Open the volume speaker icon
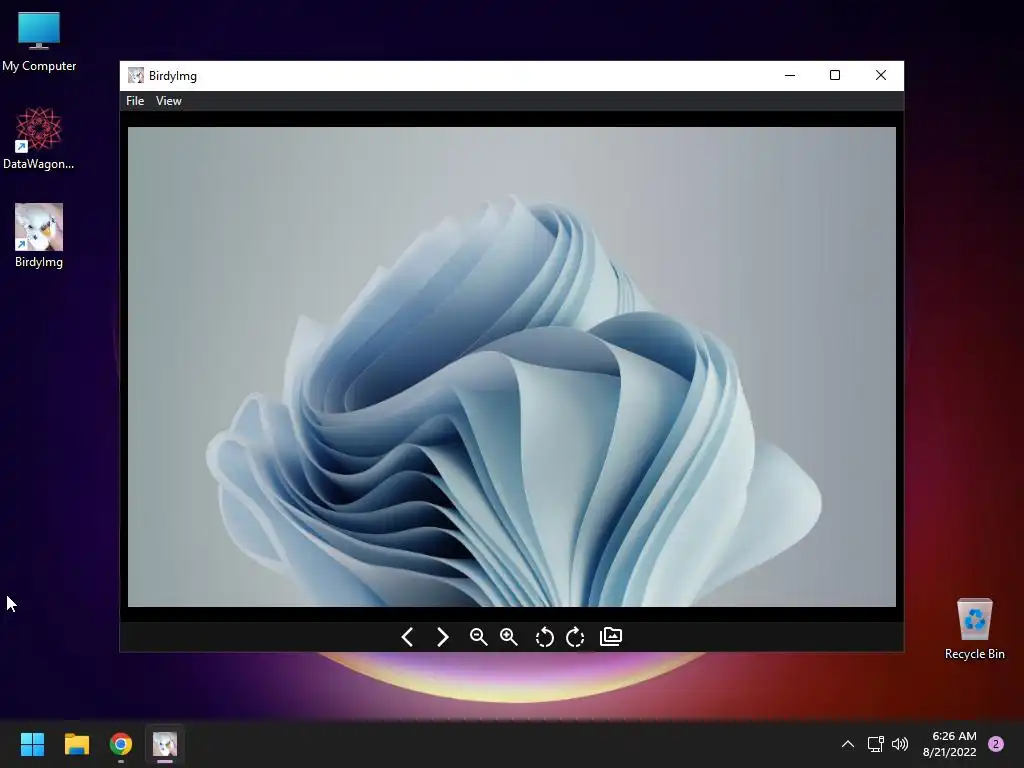Image resolution: width=1024 pixels, height=768 pixels. tap(900, 744)
